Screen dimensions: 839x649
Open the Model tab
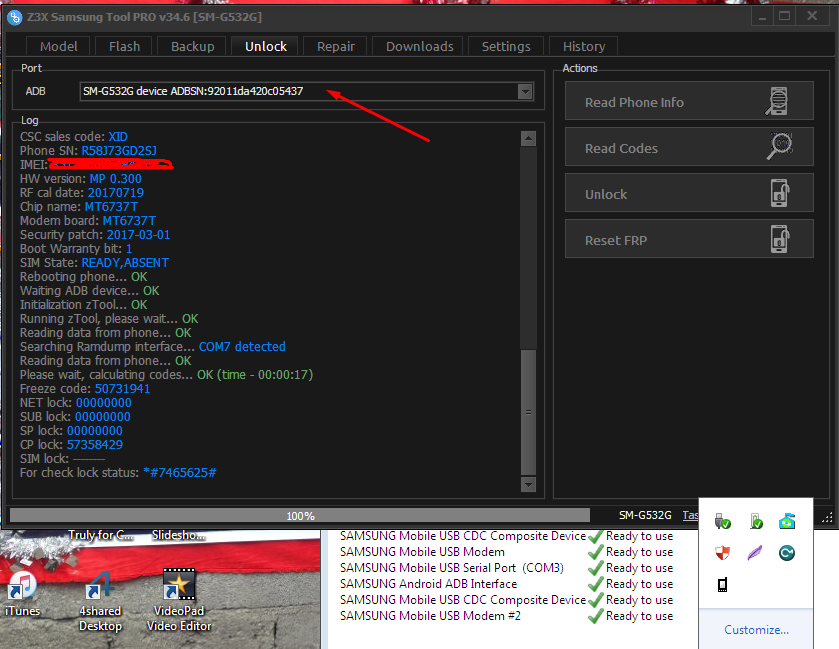coord(58,47)
